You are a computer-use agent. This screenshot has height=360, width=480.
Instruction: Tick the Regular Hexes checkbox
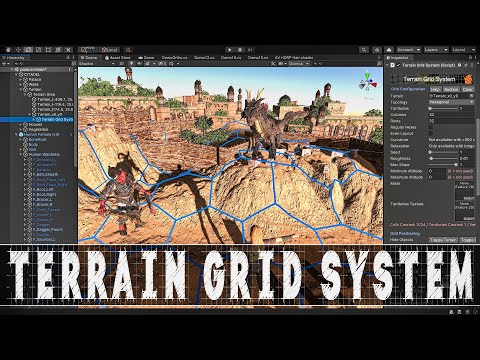431,127
